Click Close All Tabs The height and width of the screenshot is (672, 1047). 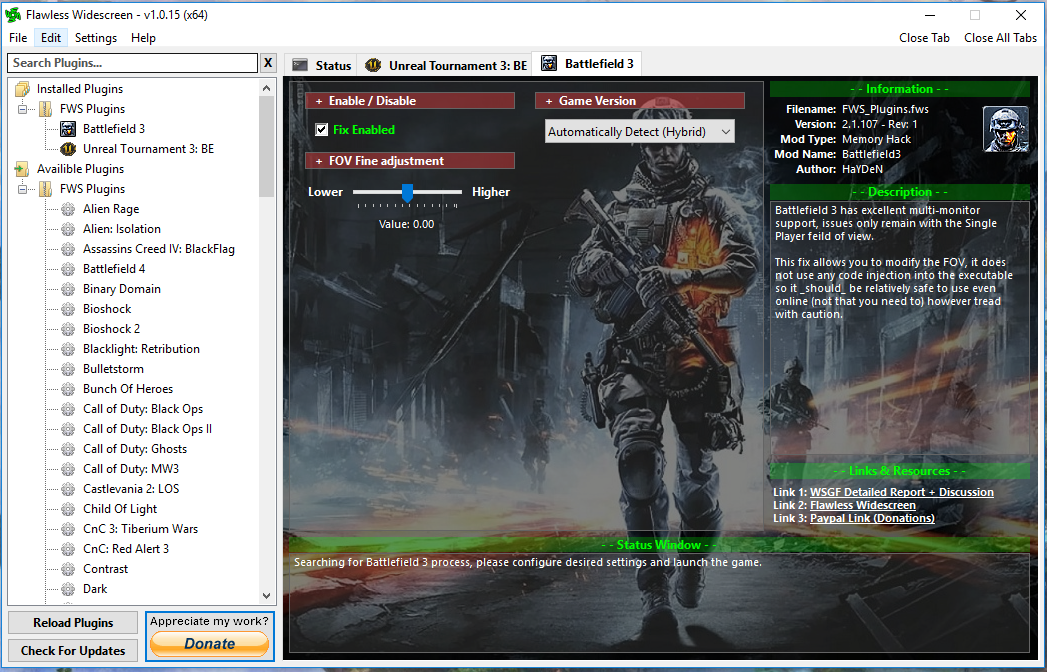pyautogui.click(x=1000, y=38)
